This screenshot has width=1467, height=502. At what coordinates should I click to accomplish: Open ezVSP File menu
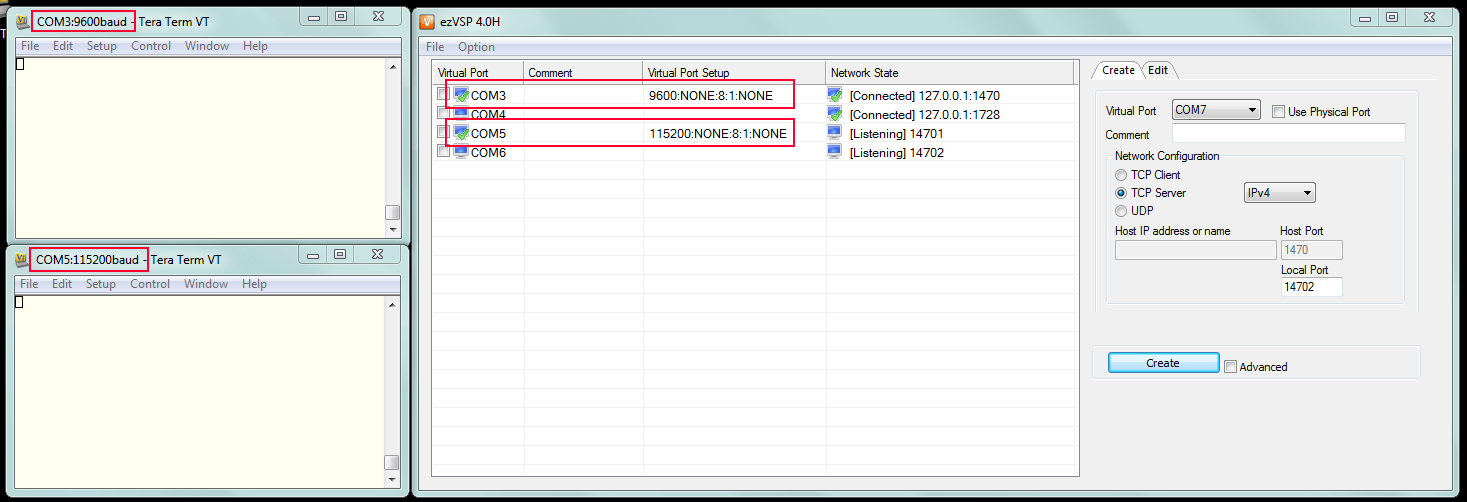click(435, 47)
